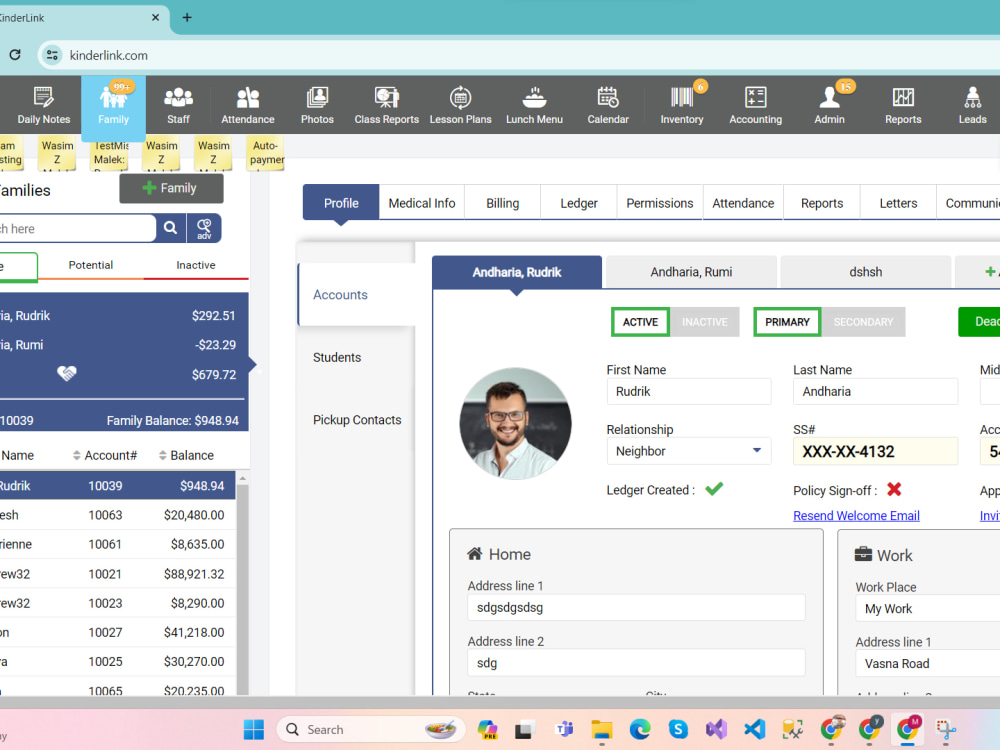Open the Students section

[x=337, y=358]
